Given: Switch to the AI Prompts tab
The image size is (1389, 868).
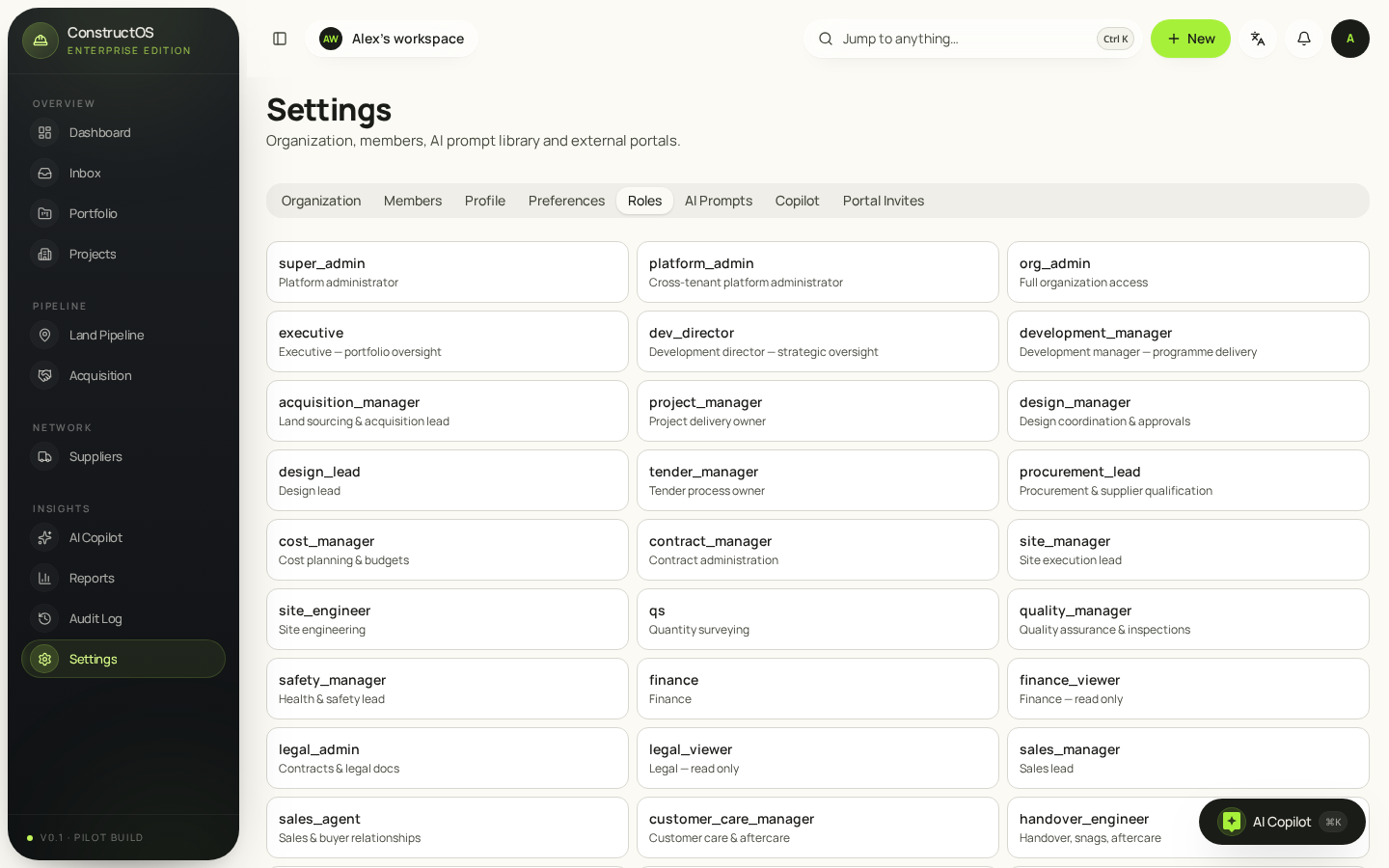Looking at the screenshot, I should (719, 201).
